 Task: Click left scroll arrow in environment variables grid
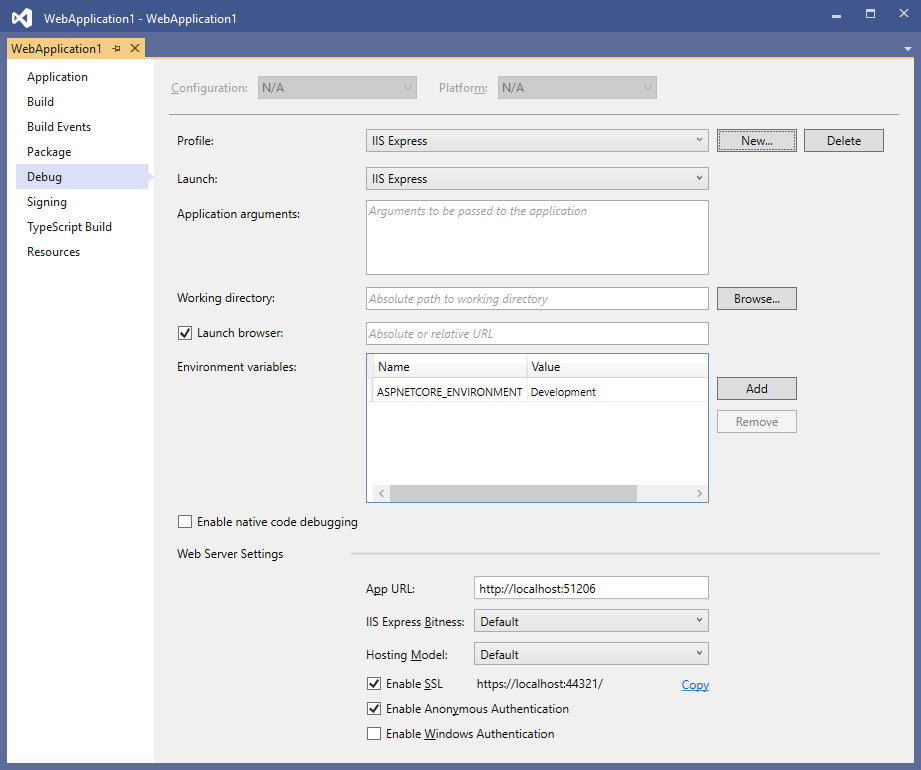pos(381,493)
